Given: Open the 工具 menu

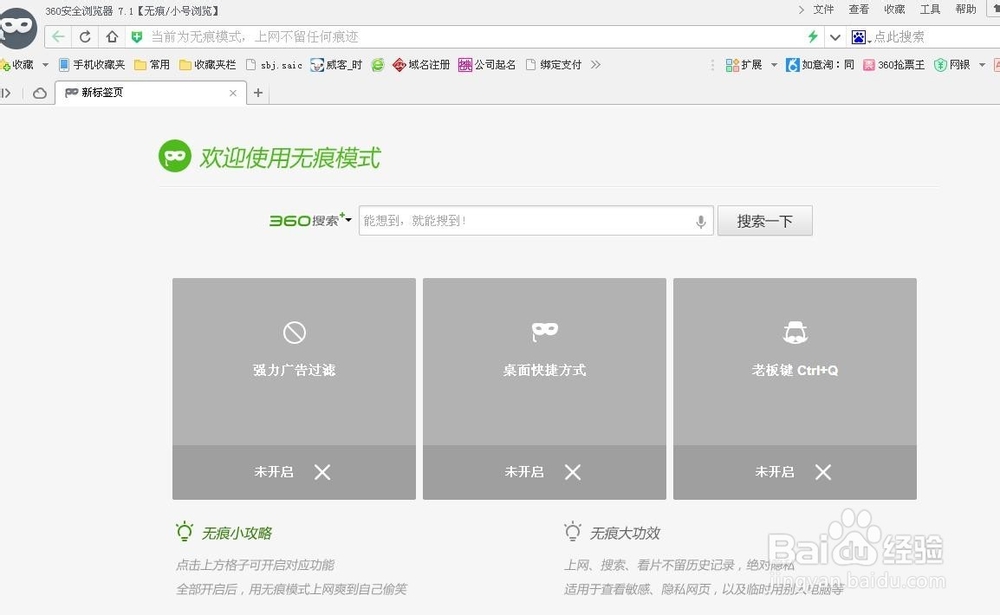Looking at the screenshot, I should pos(930,9).
